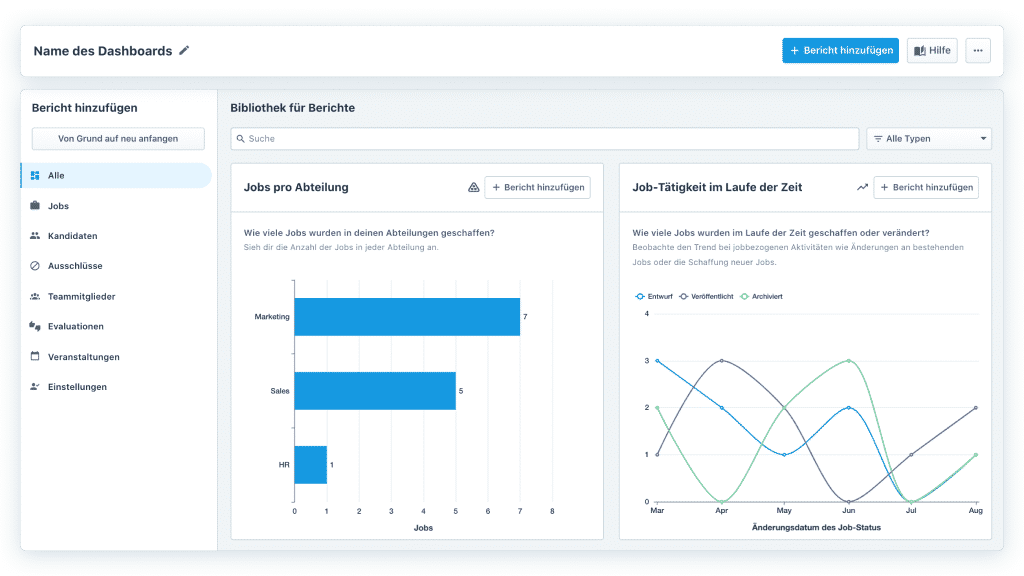Toggle the Entwurf series in chart legend
1024x576 pixels.
click(654, 296)
